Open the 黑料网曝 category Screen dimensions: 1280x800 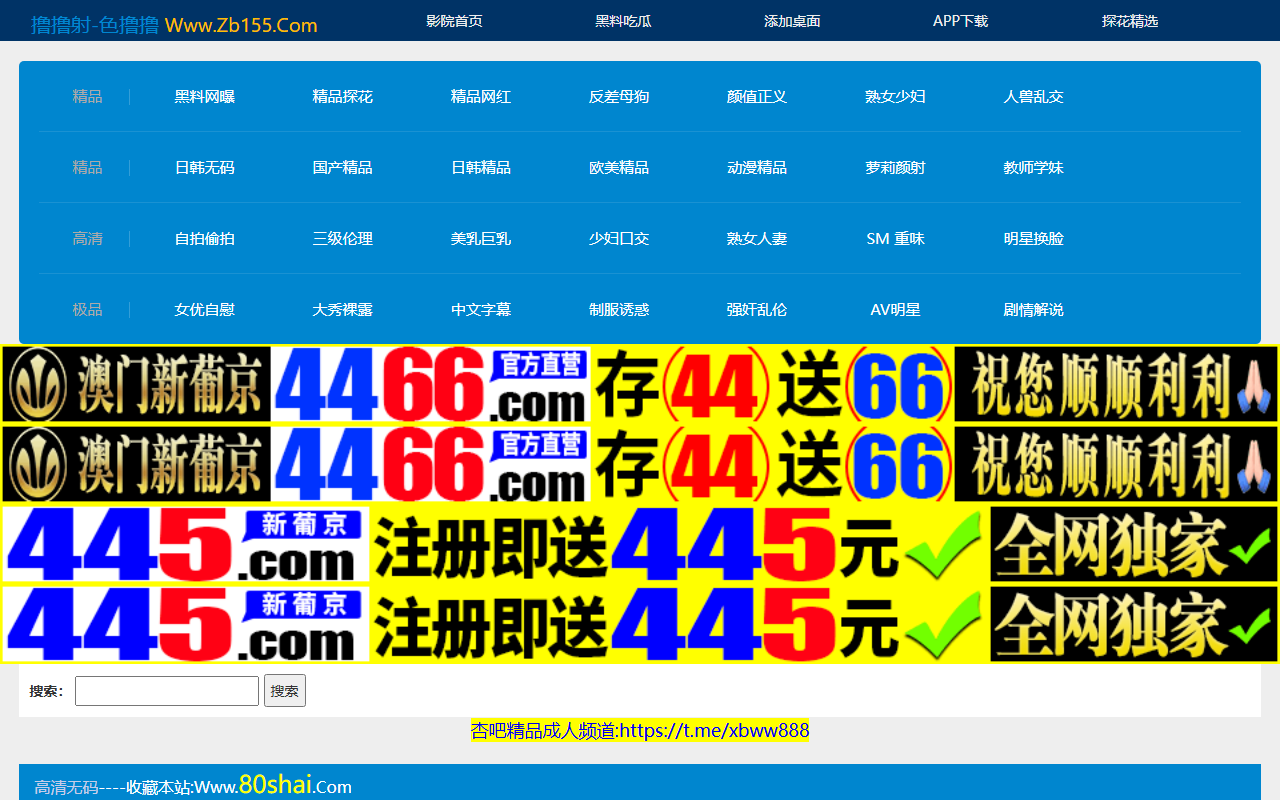pyautogui.click(x=205, y=97)
